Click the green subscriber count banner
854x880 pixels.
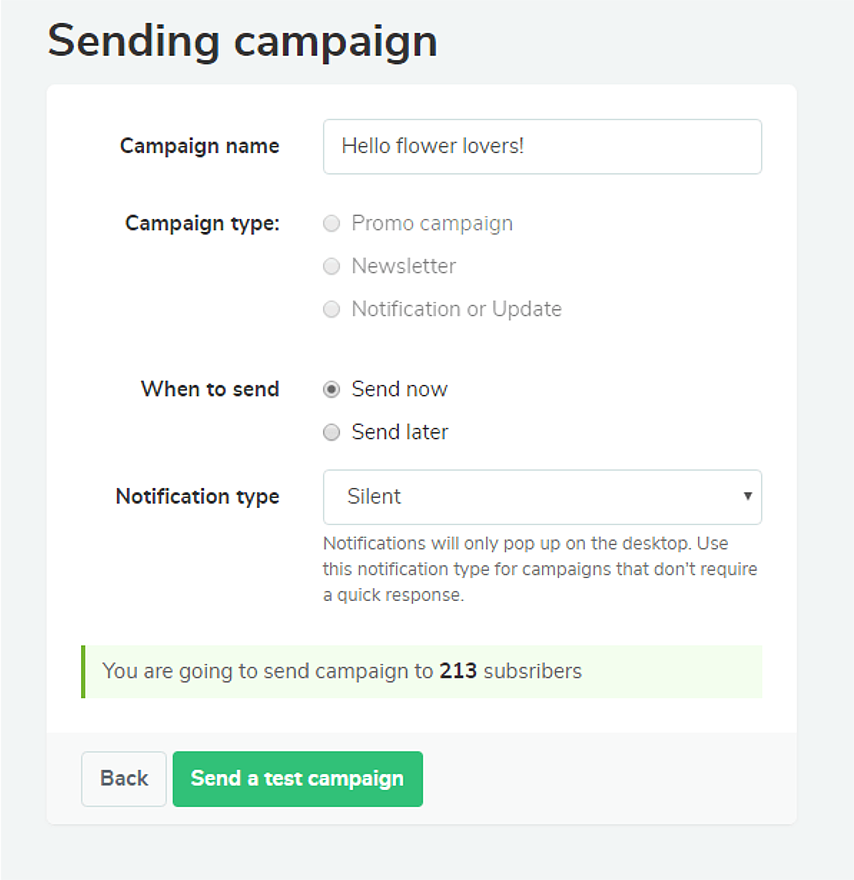(x=421, y=672)
